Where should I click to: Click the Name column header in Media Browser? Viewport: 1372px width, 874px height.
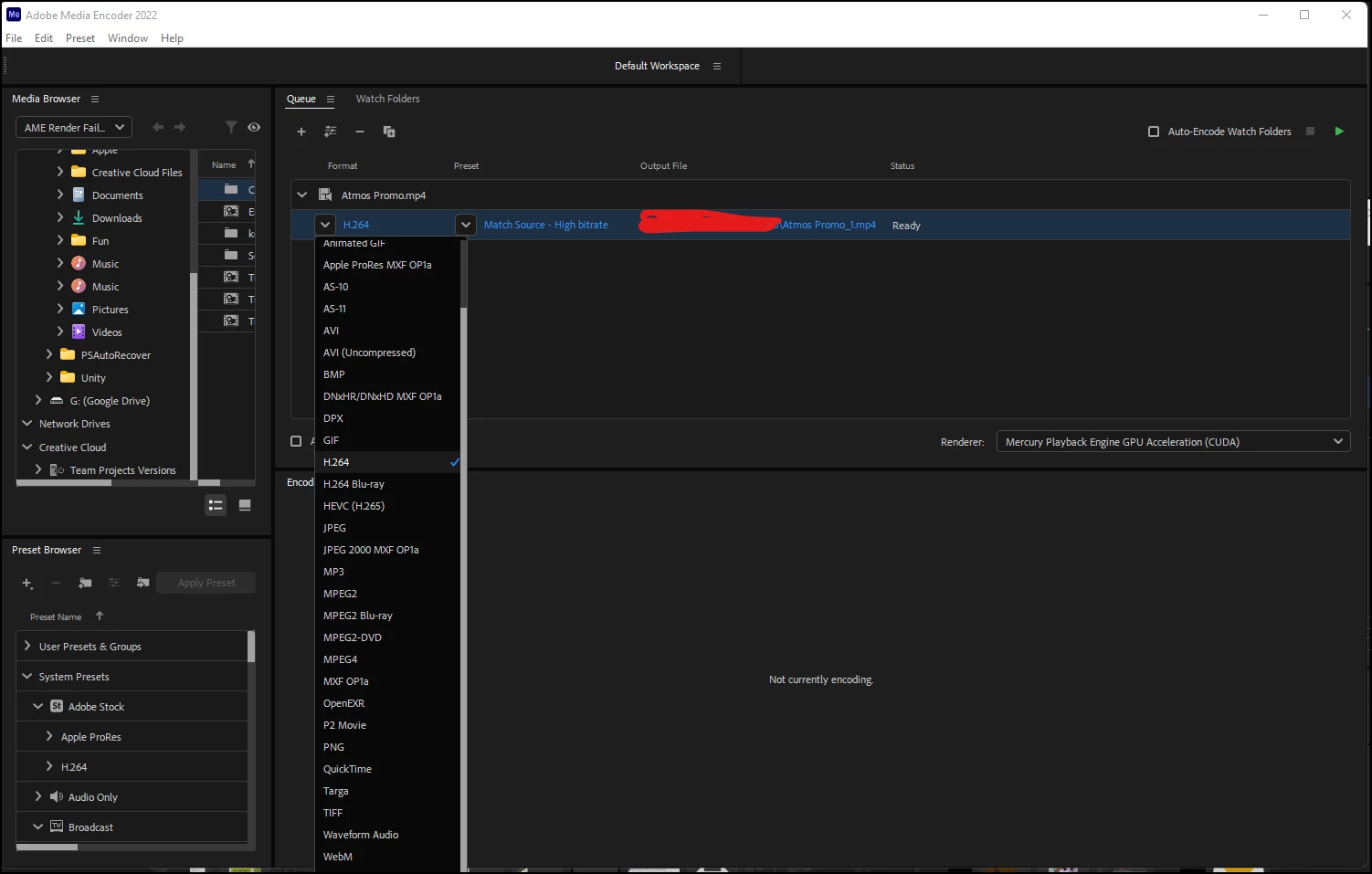[x=224, y=165]
